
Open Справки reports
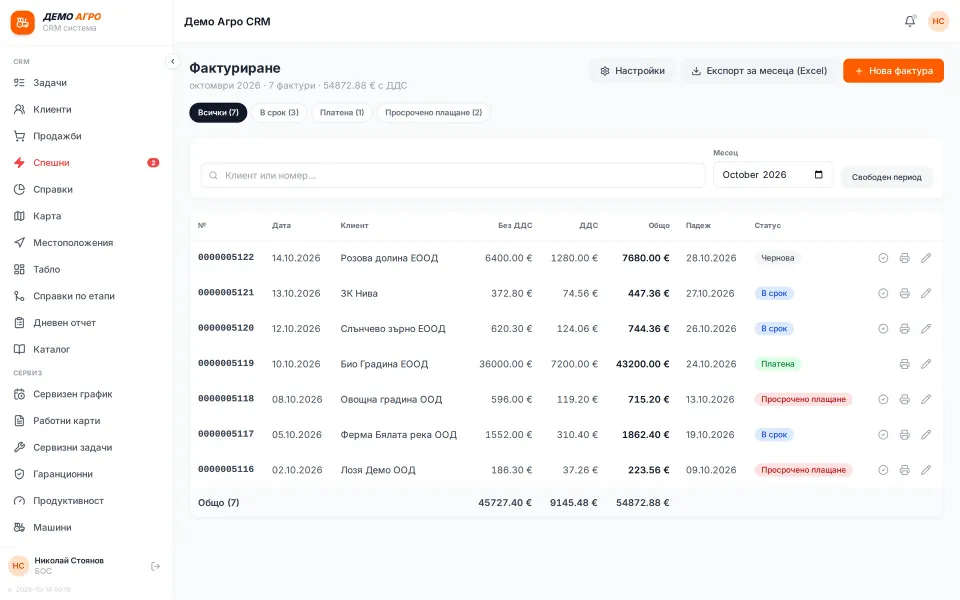[x=86, y=189]
